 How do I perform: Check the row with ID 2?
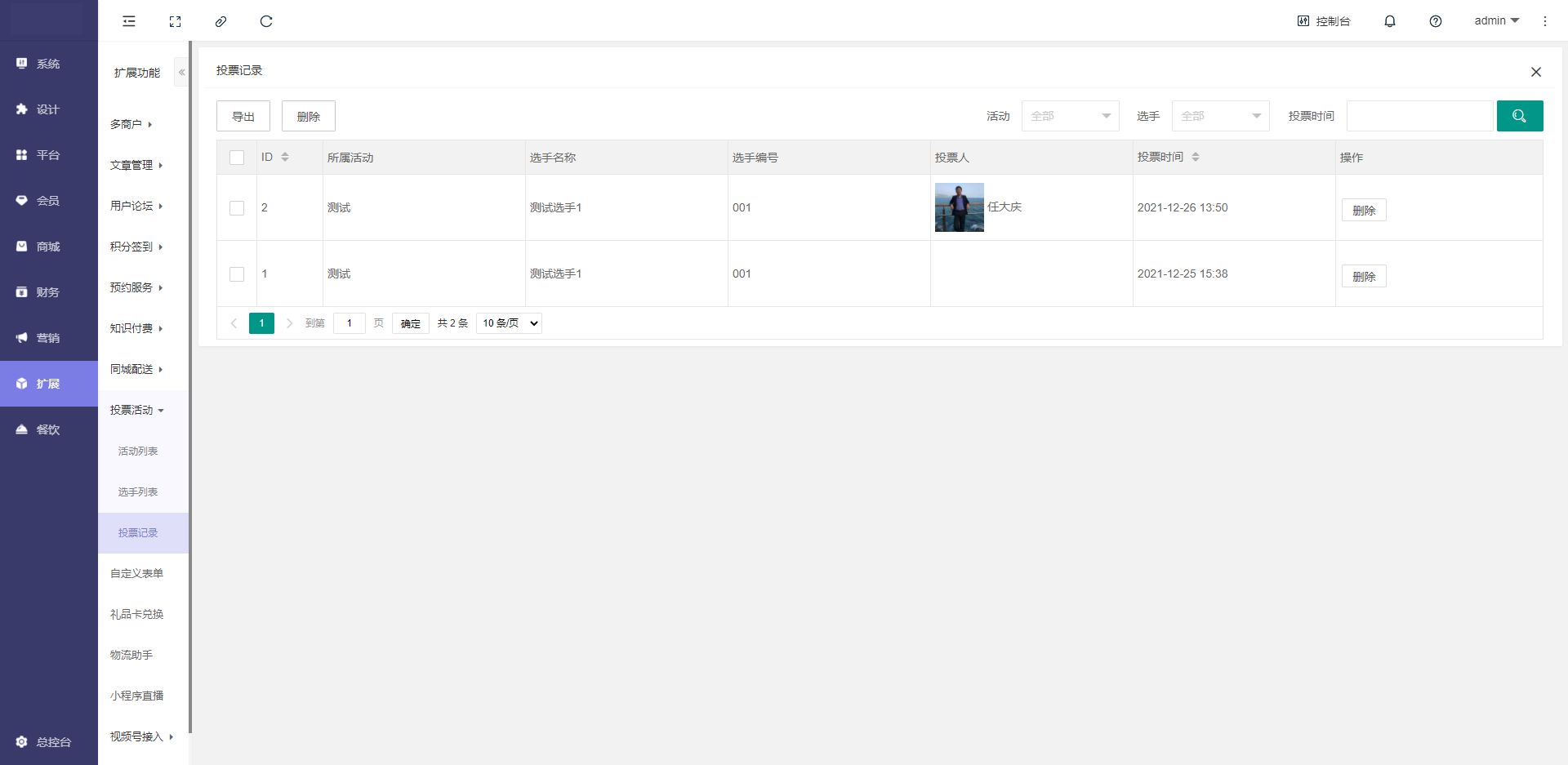pos(237,208)
